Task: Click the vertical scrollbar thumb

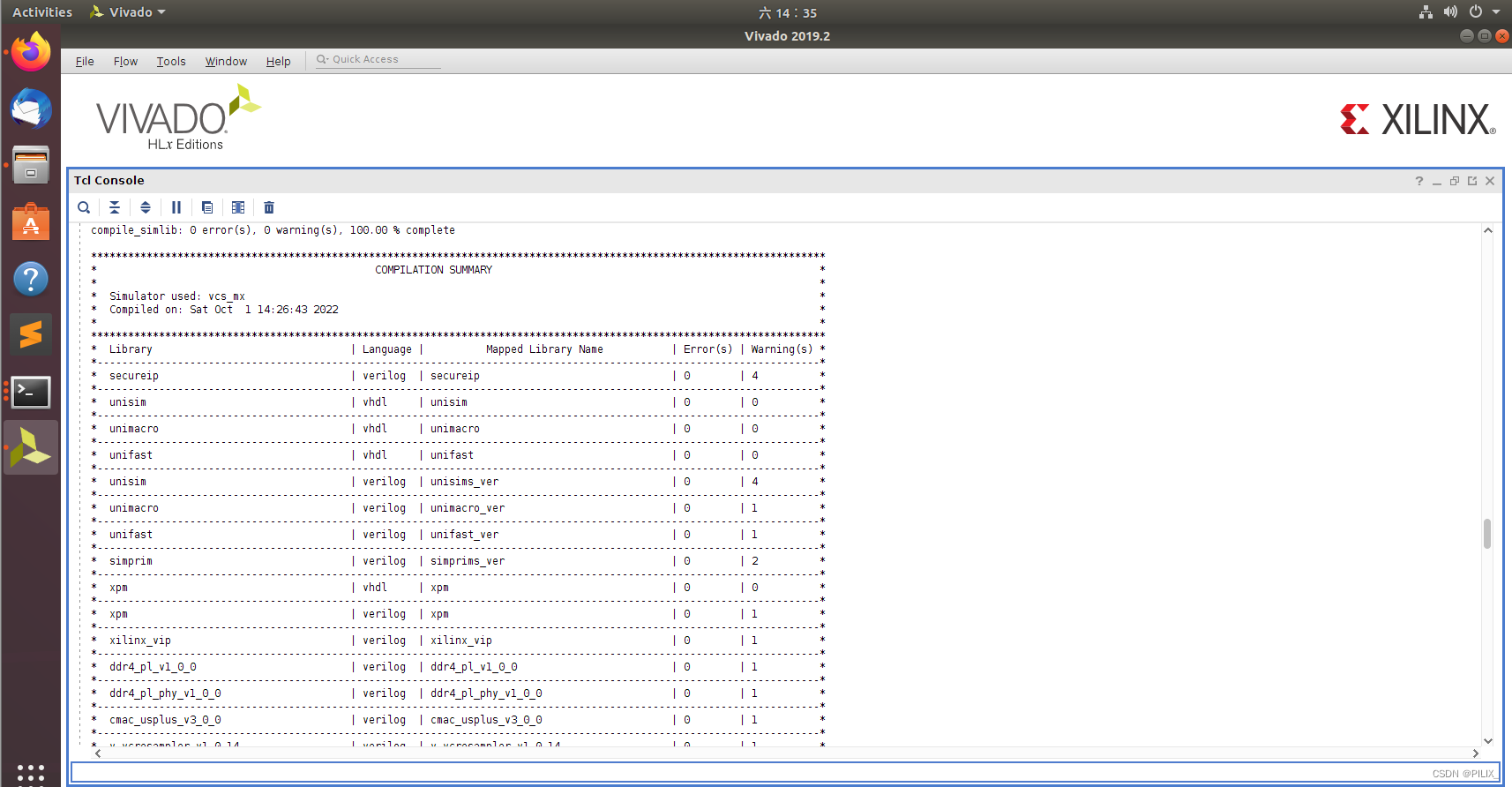Action: [x=1487, y=534]
